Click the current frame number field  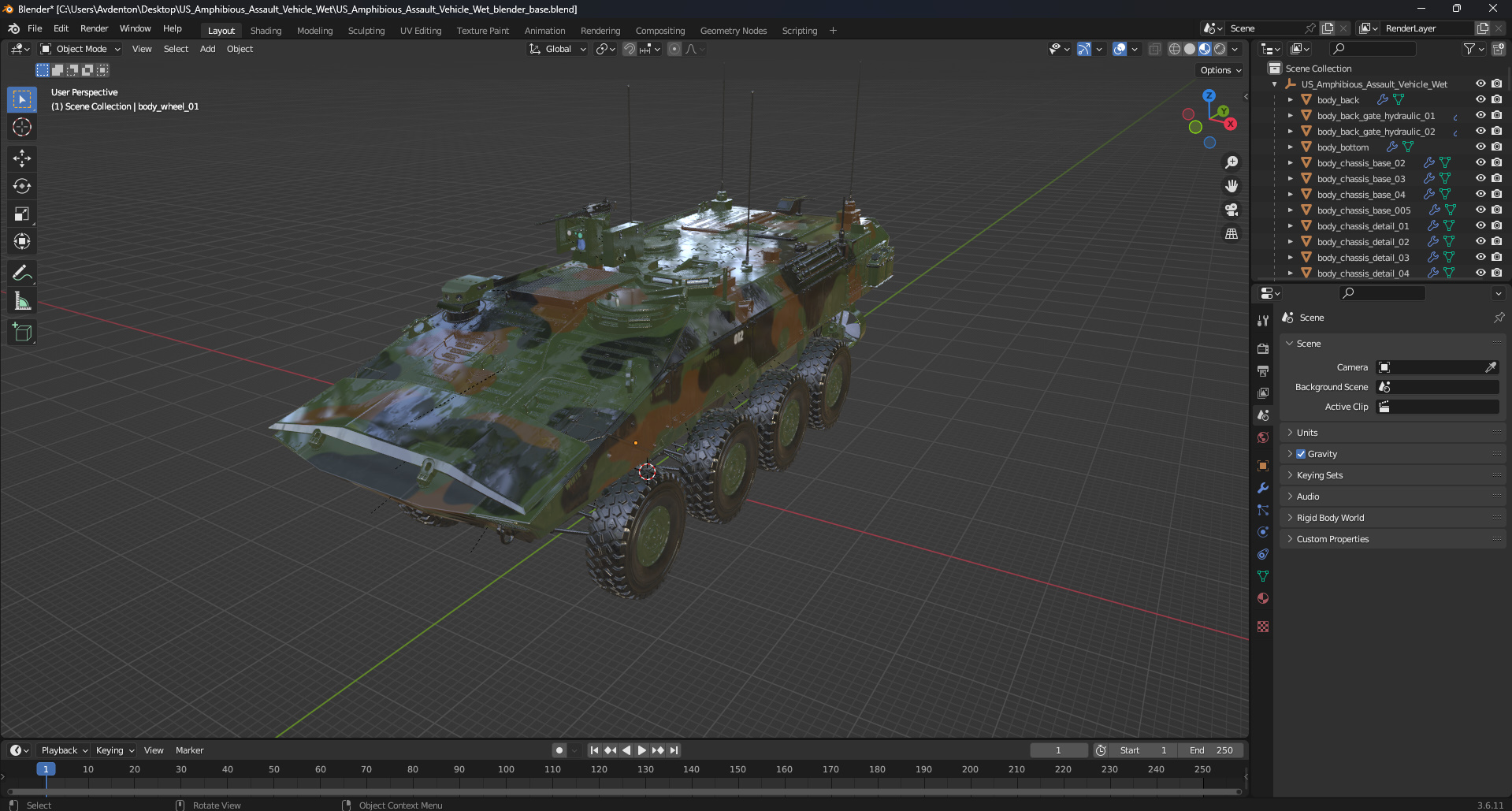(1058, 750)
